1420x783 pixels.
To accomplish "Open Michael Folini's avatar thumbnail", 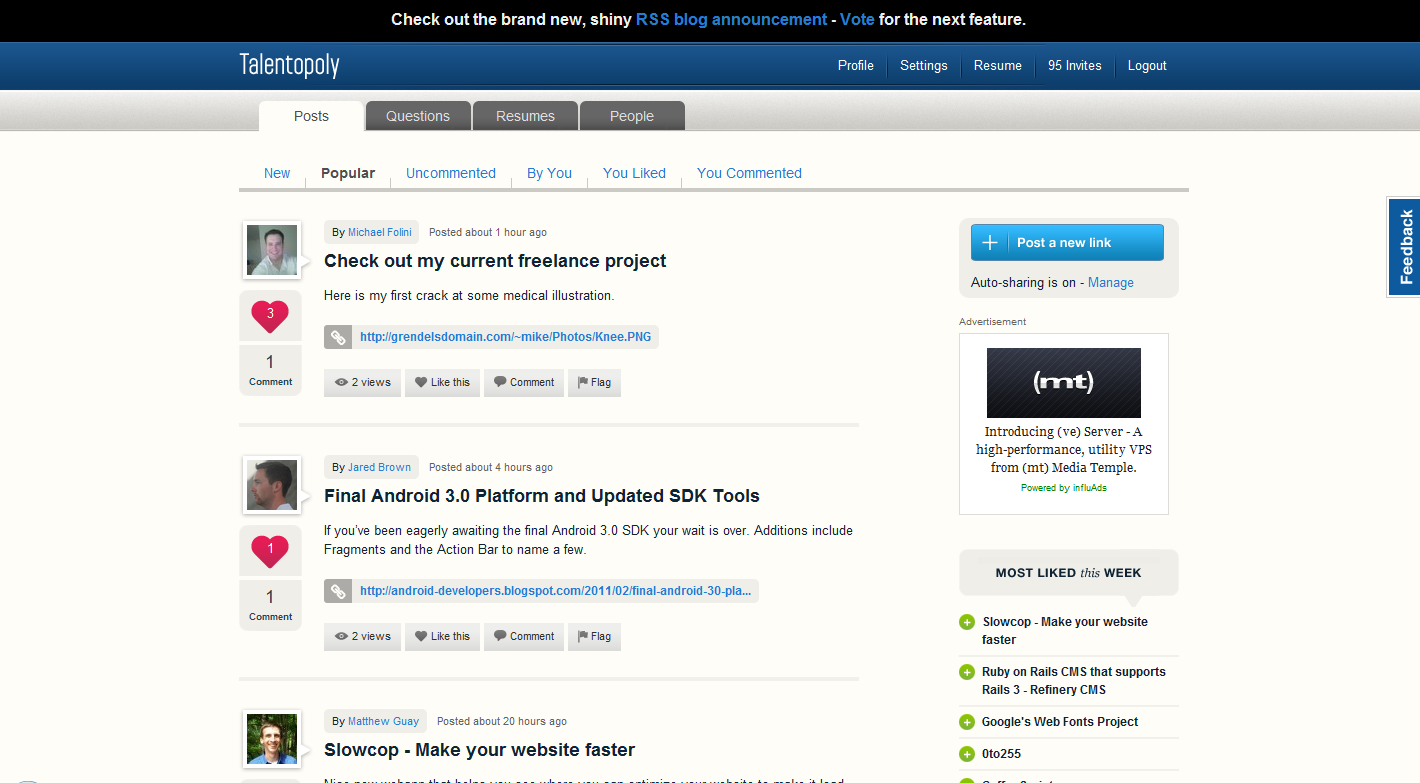I will [x=271, y=250].
